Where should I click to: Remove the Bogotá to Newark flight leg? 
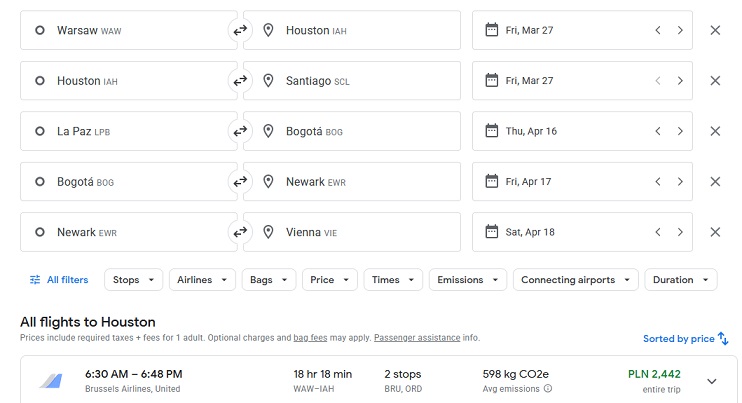coord(715,182)
